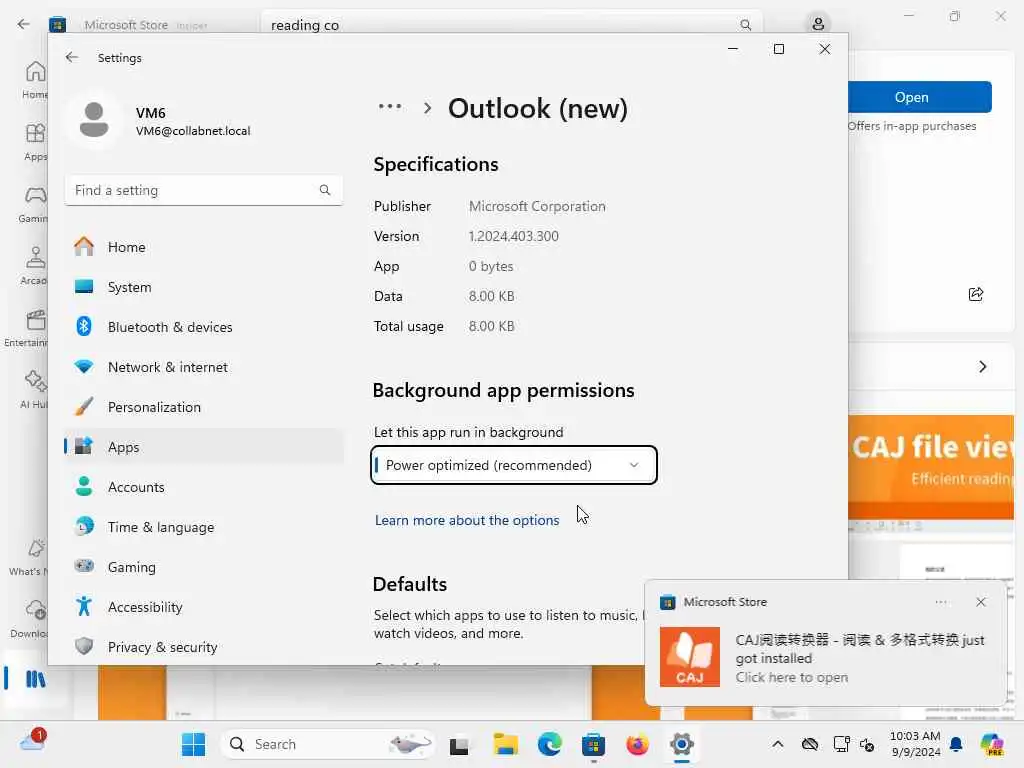This screenshot has height=768, width=1024.
Task: Open Gaming in Microsoft Store sidebar
Action: tap(33, 204)
